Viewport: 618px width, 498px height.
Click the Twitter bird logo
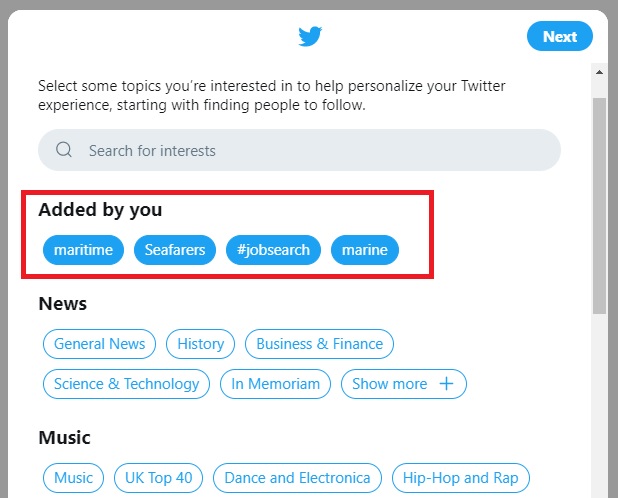pos(310,37)
